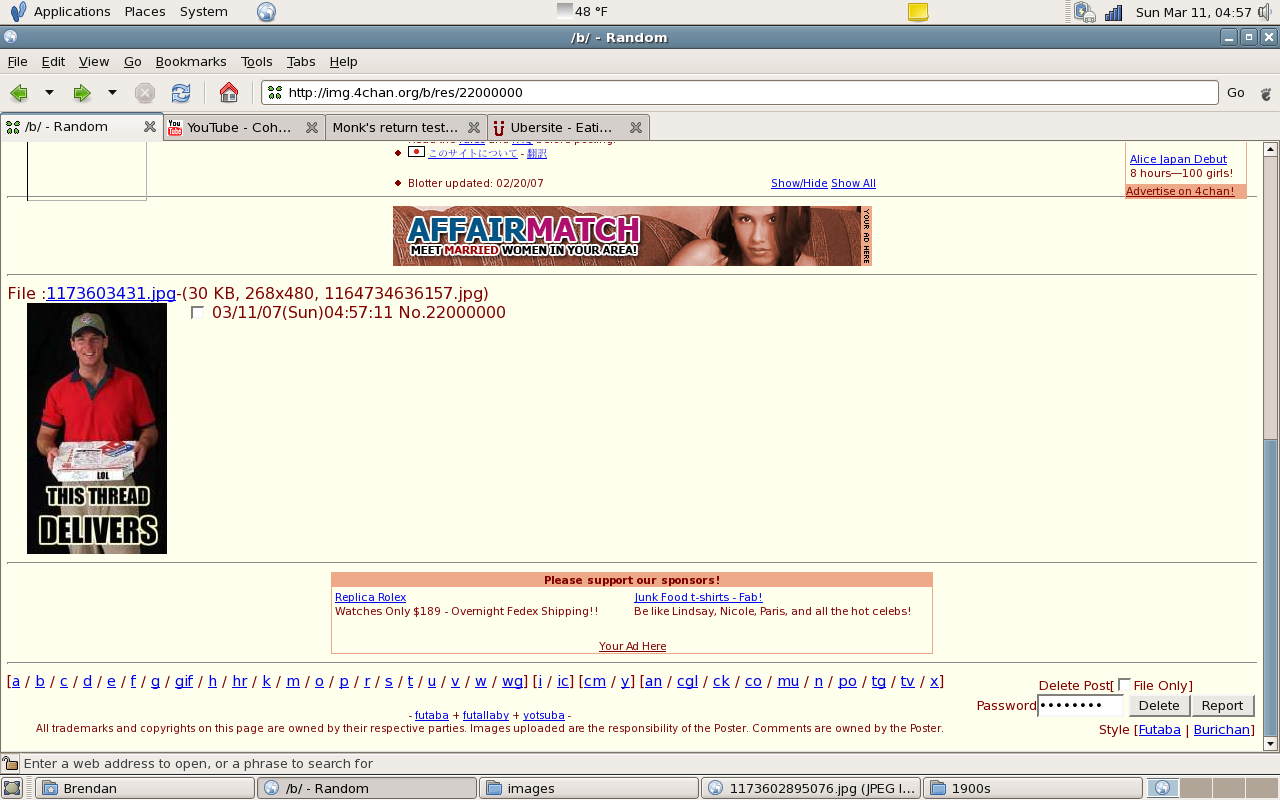1280x800 pixels.
Task: Click the Go button
Action: tap(1236, 93)
